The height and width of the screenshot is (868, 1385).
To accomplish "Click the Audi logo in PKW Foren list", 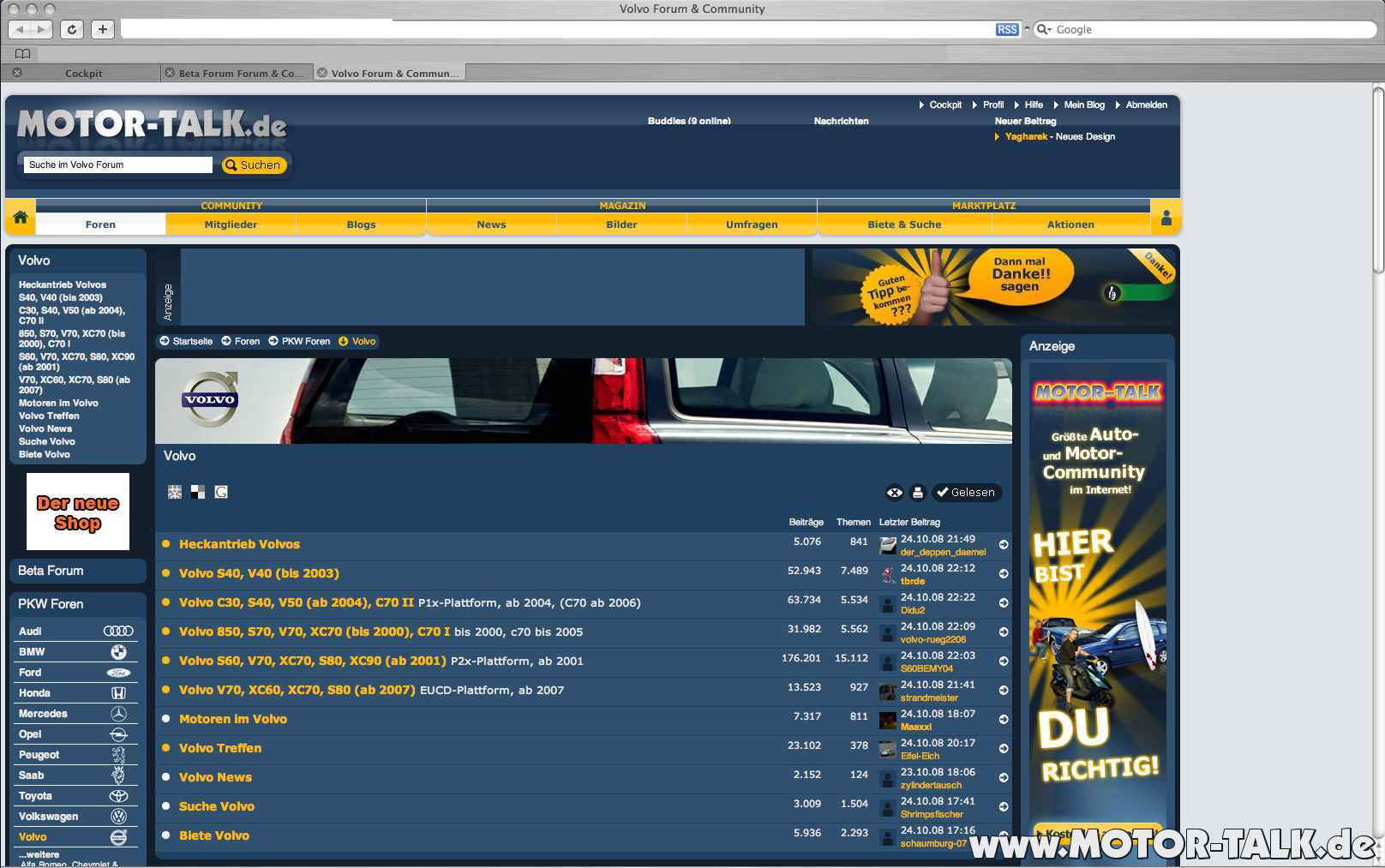I will tap(118, 631).
